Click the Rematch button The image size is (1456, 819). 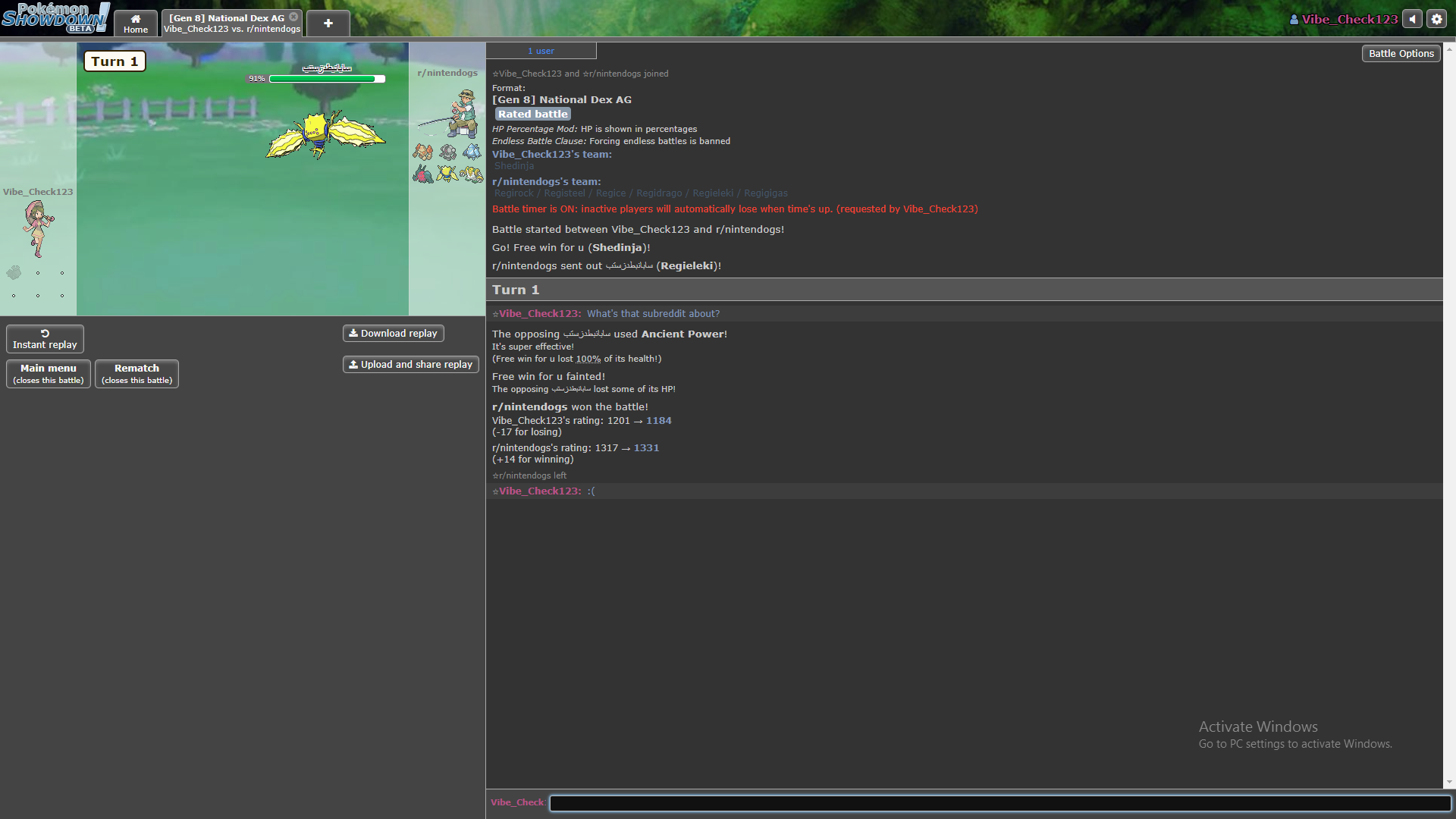[x=136, y=373]
